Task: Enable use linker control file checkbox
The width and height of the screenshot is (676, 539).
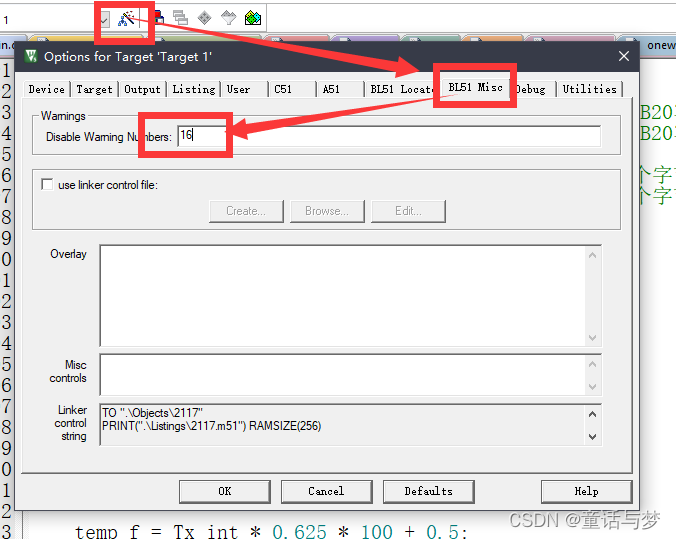Action: click(47, 185)
